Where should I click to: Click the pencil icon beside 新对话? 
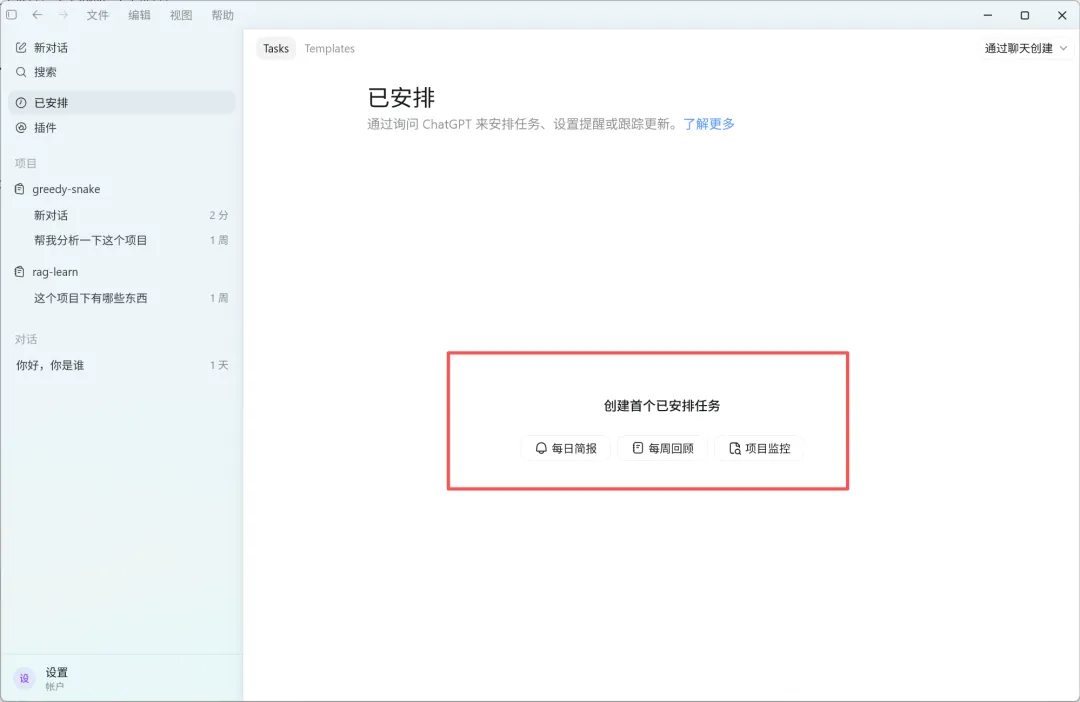[21, 48]
